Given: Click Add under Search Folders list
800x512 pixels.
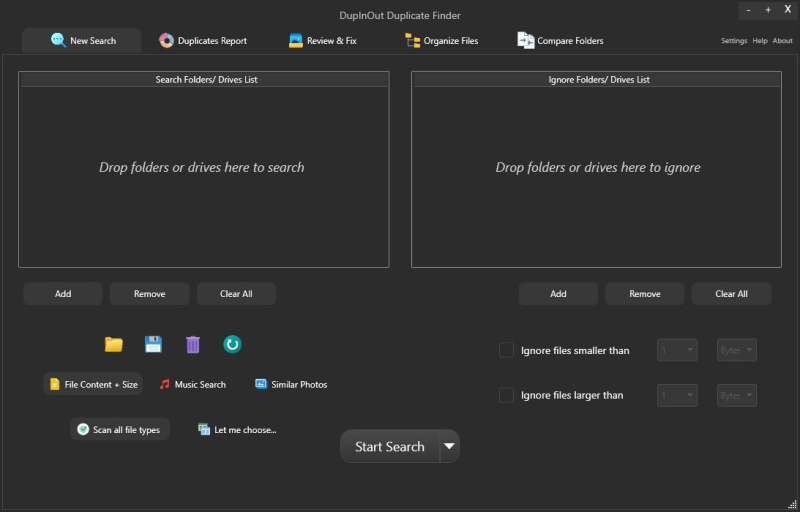Looking at the screenshot, I should point(63,294).
